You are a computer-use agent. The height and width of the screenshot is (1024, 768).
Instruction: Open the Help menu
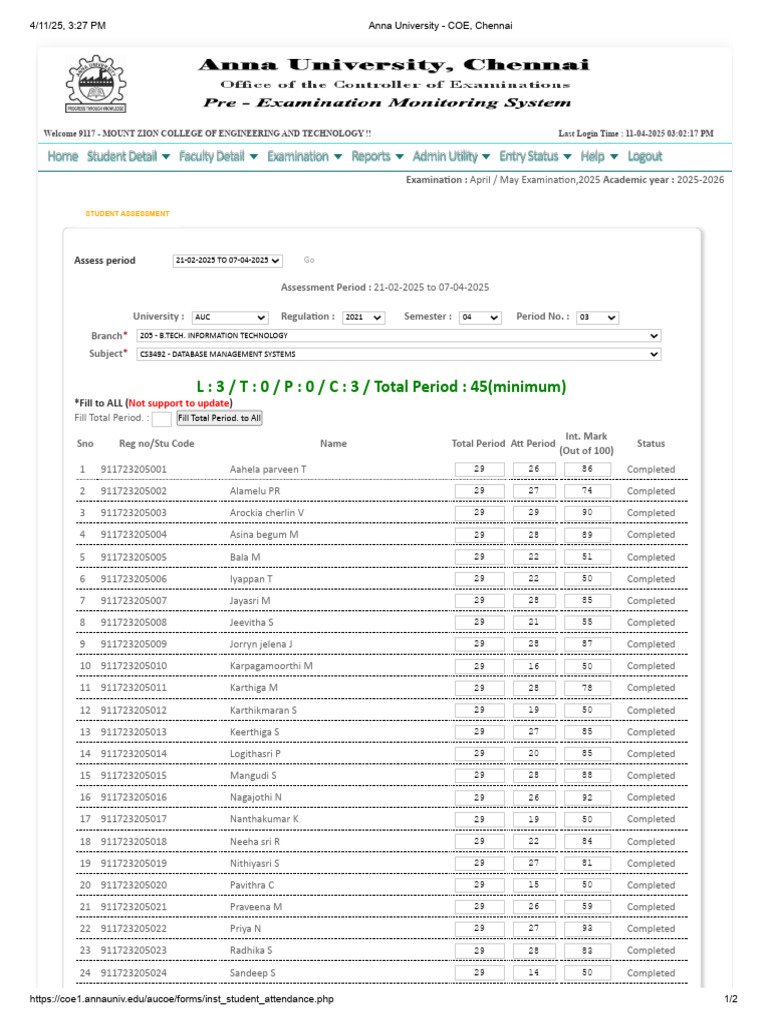tap(599, 157)
